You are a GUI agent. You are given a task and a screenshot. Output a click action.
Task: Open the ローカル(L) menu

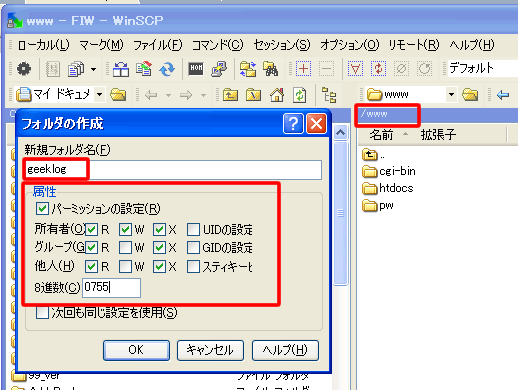44,45
